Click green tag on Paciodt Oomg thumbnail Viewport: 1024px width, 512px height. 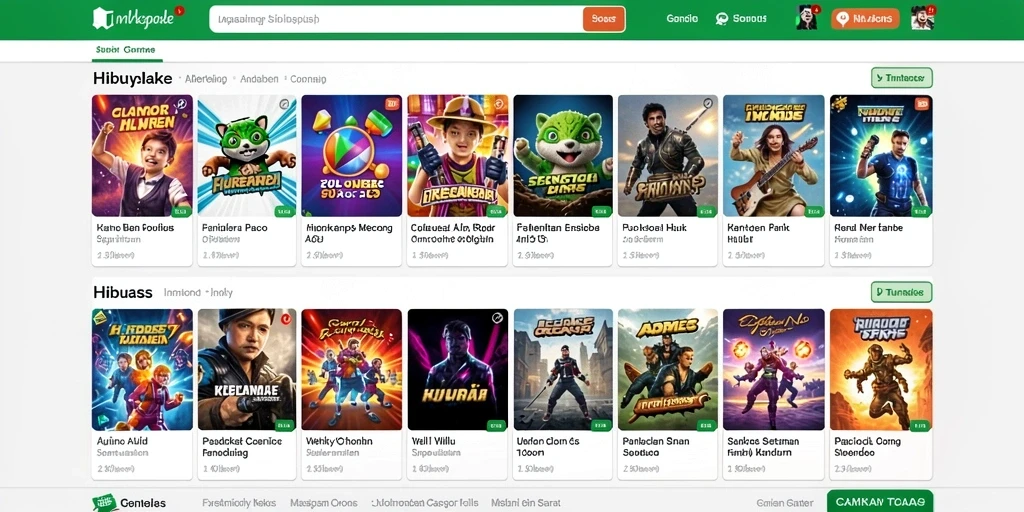point(920,425)
